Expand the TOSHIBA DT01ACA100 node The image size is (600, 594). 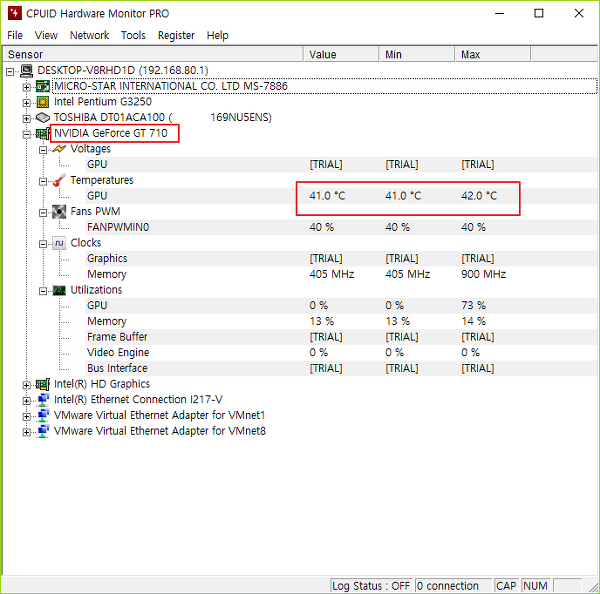pyautogui.click(x=26, y=119)
